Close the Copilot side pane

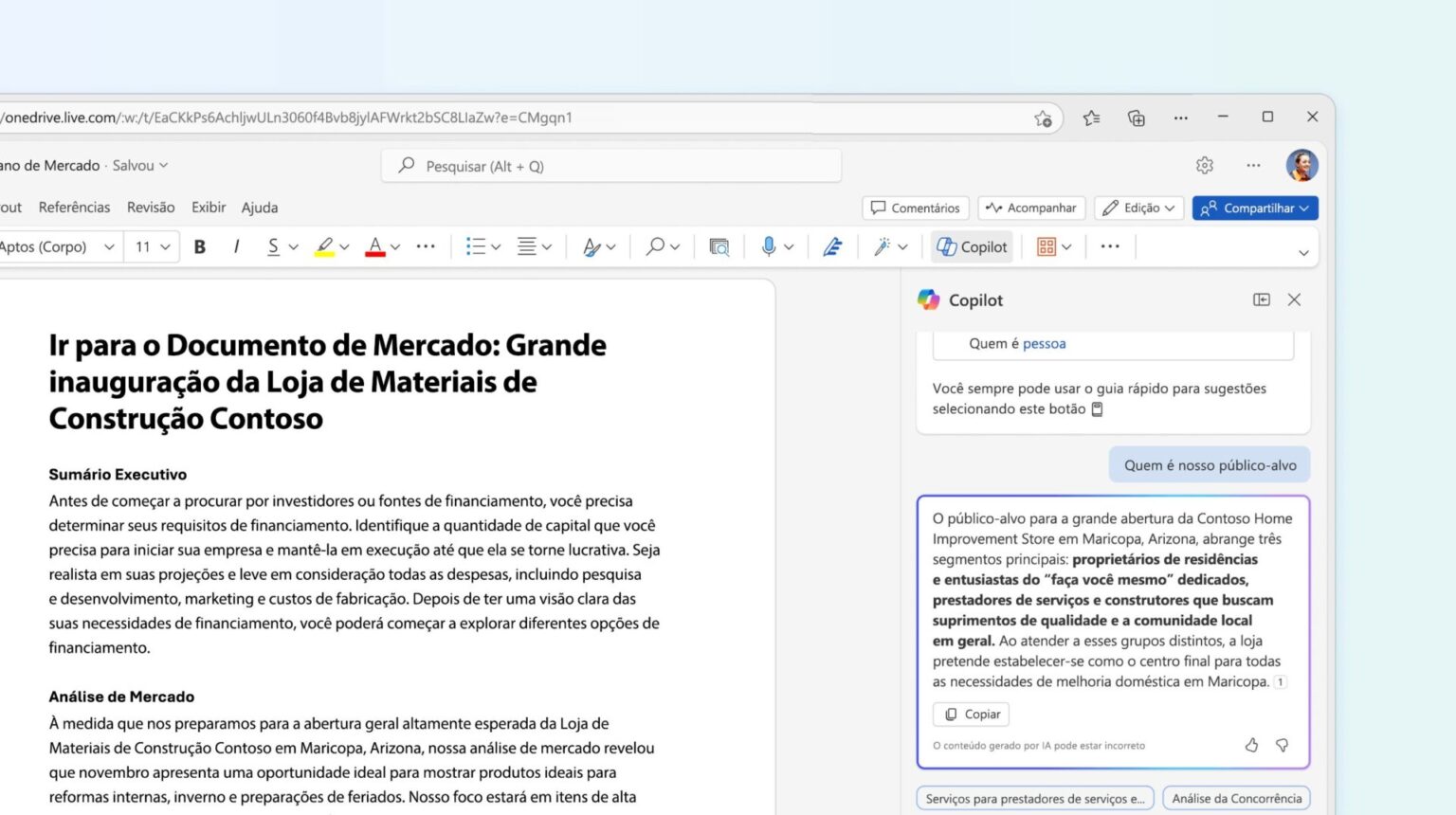[1294, 299]
